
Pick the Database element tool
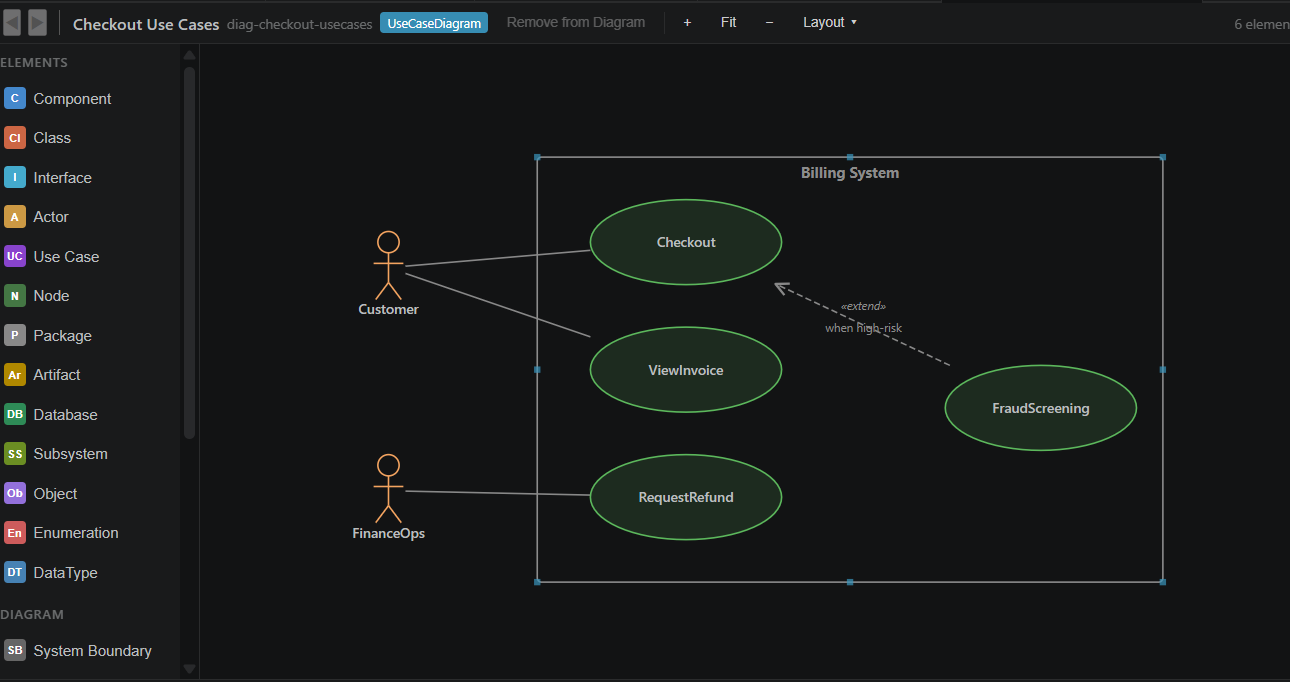pyautogui.click(x=65, y=414)
